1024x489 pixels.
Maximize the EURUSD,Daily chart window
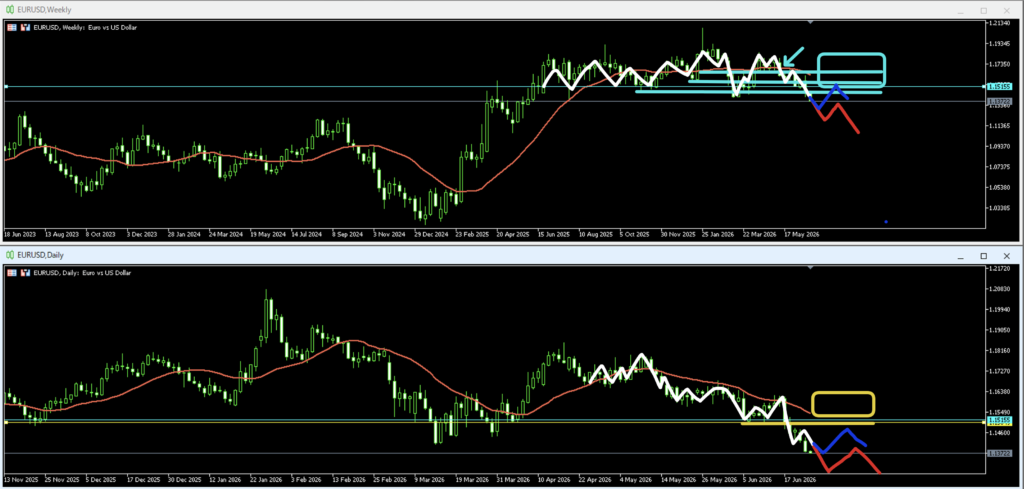tap(984, 256)
